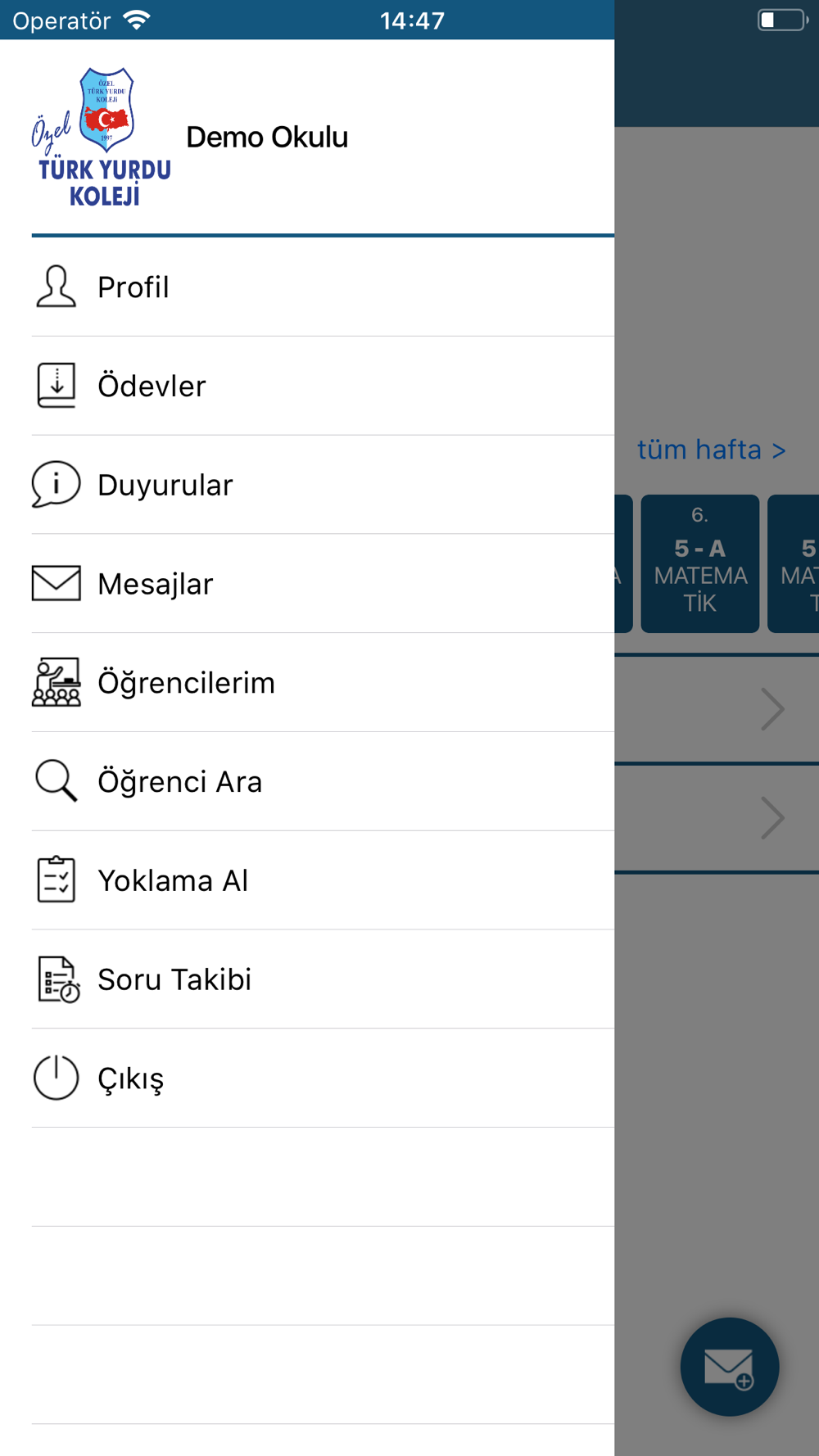Tap the Yoklama Al clipboard icon
819x1456 pixels.
[56, 879]
